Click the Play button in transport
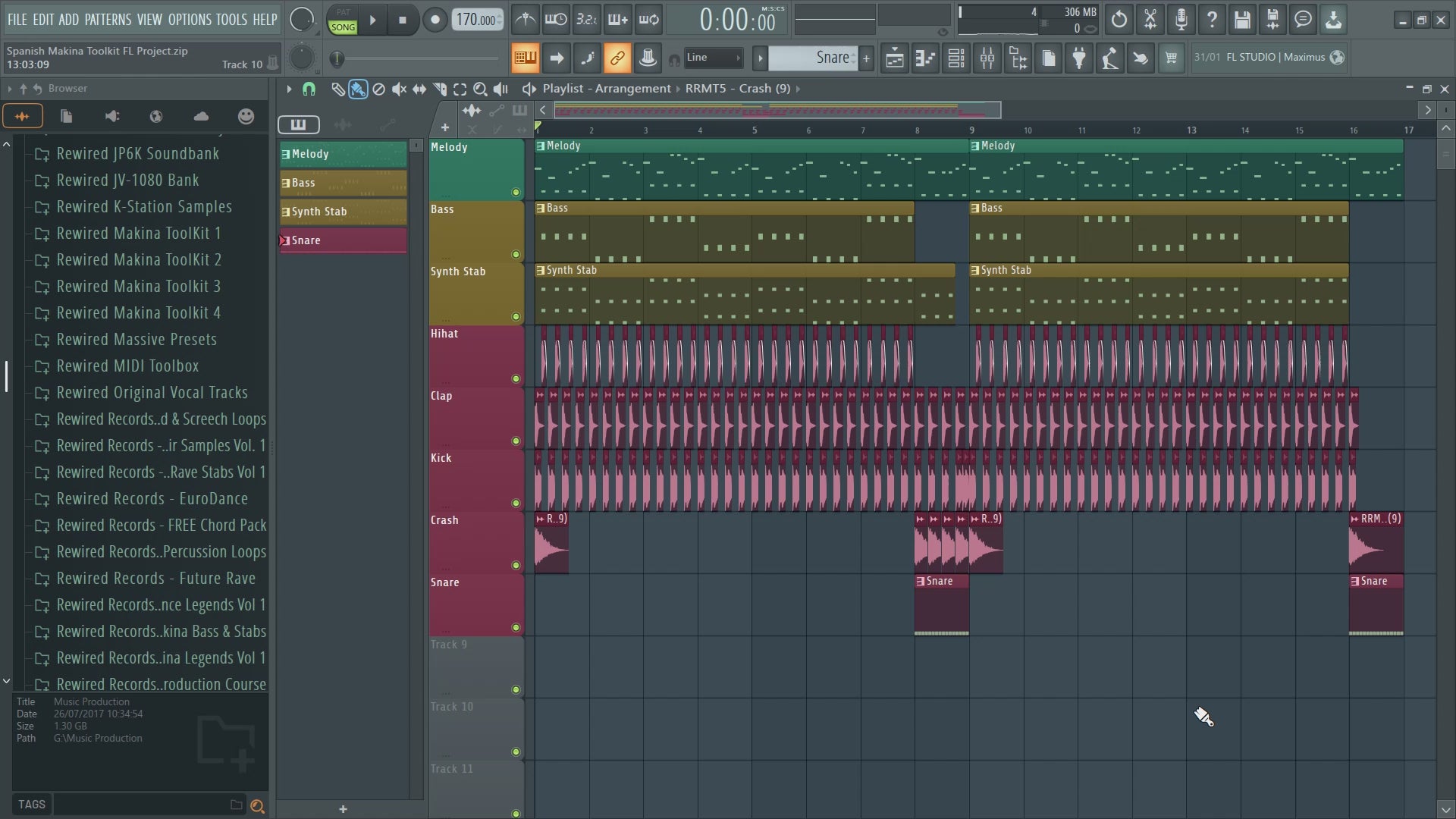Viewport: 1456px width, 819px height. point(372,20)
